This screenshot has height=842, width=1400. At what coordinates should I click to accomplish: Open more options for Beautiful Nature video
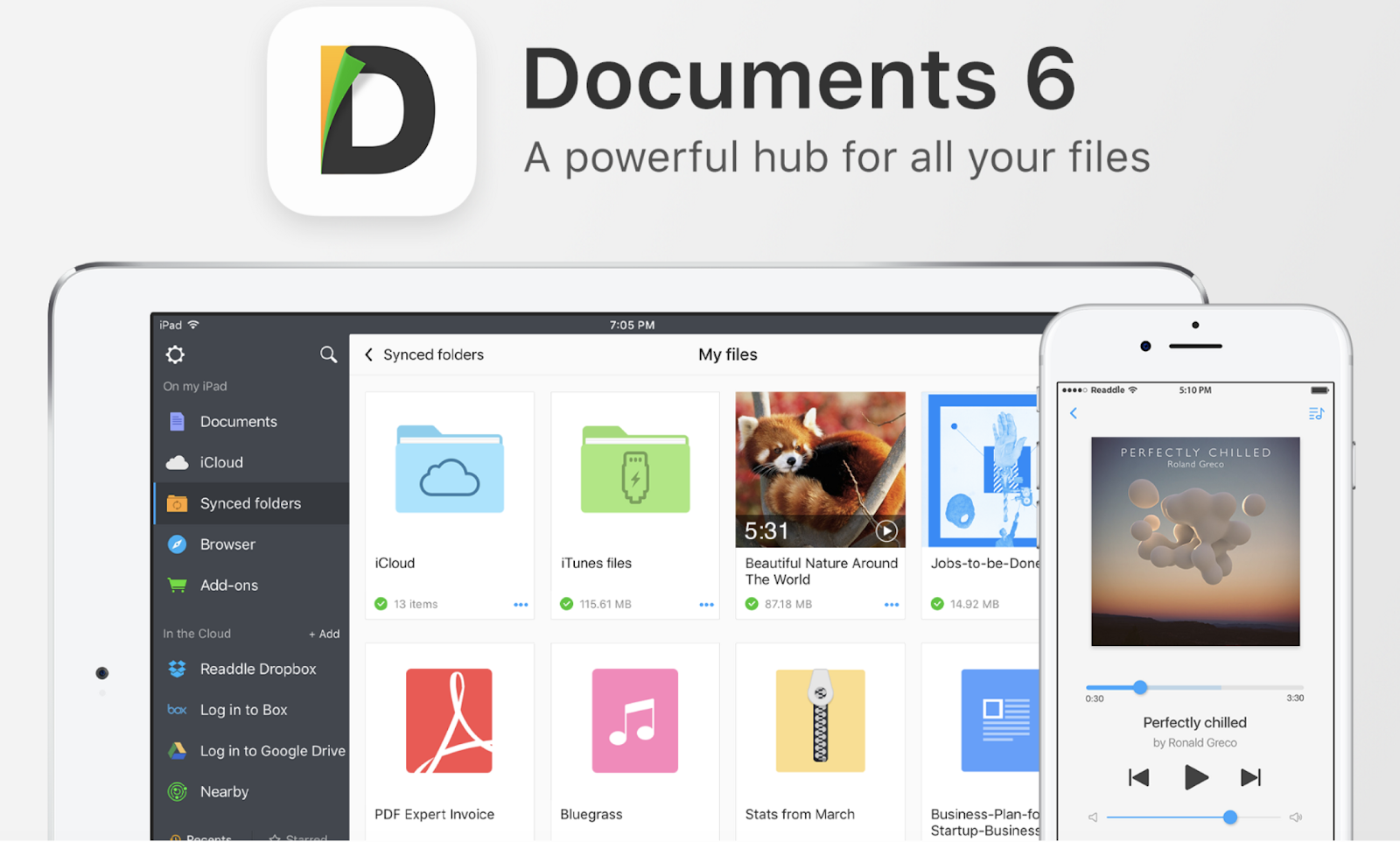click(892, 605)
